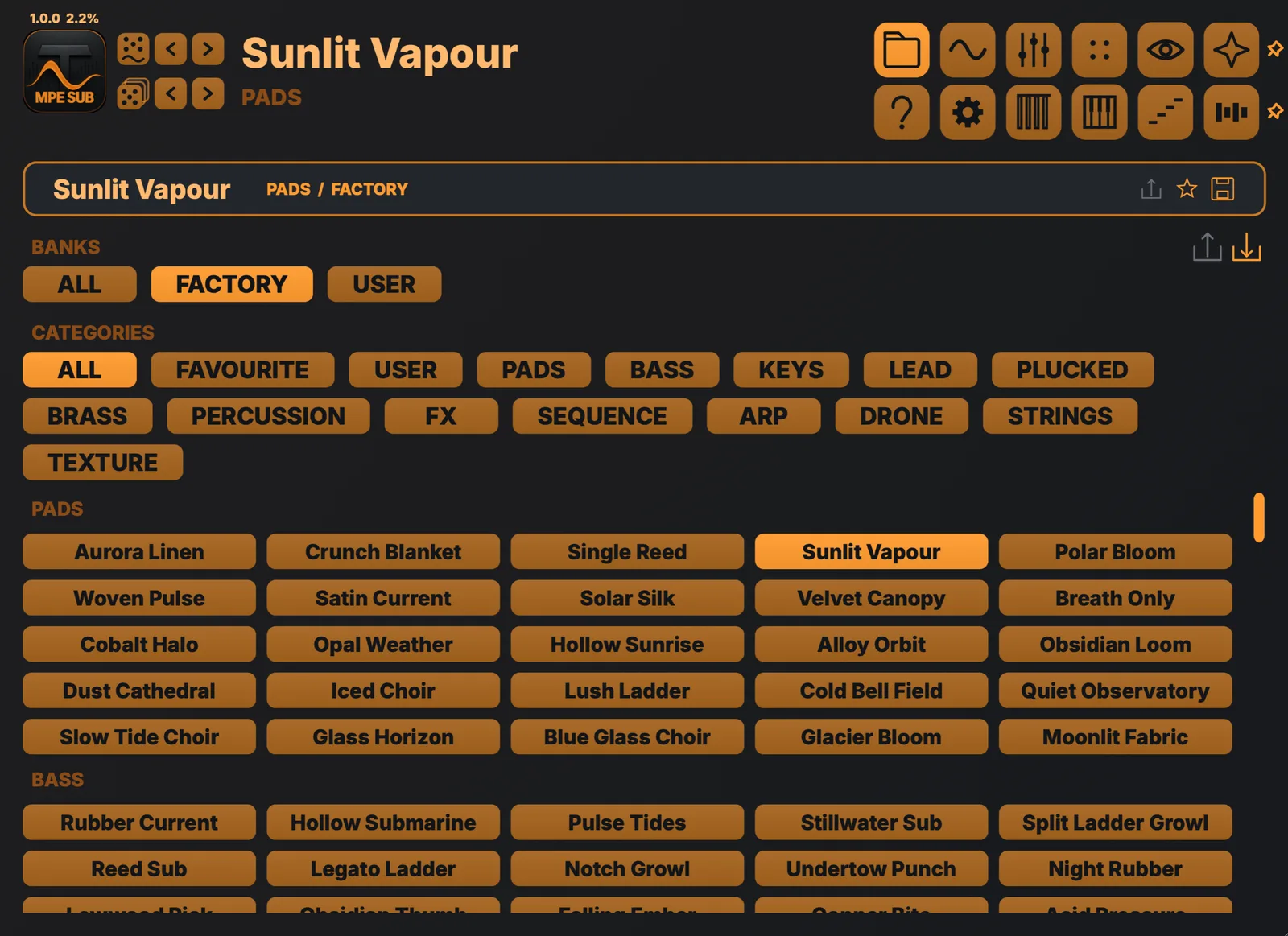Image resolution: width=1288 pixels, height=936 pixels.
Task: Step forward with lower right arrow
Action: 208,93
